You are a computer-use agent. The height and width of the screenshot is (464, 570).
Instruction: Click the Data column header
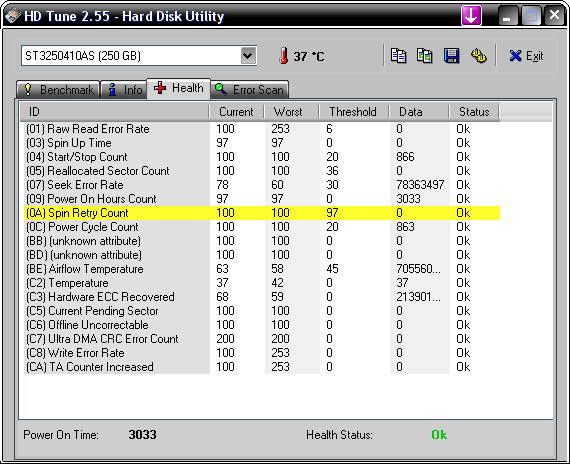(x=419, y=112)
